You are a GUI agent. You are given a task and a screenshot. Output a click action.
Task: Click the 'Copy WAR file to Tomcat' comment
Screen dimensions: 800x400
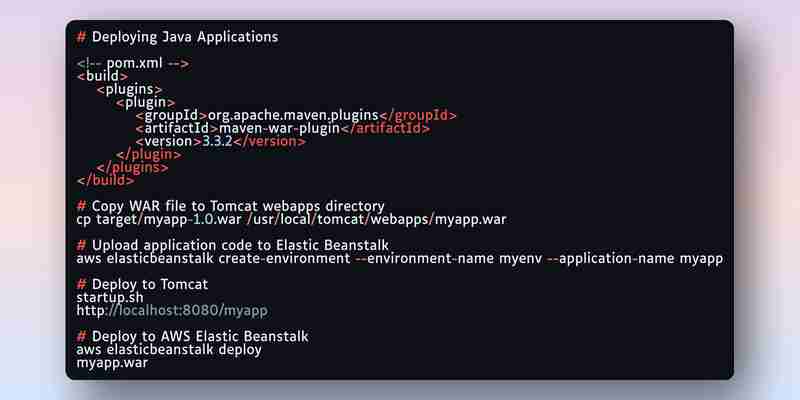(x=231, y=207)
